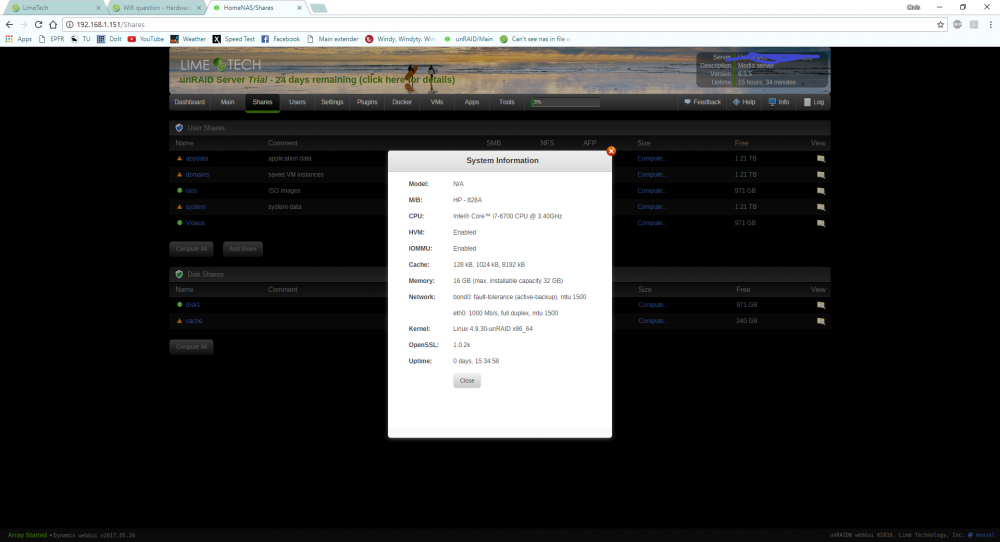
Task: Browse Videos share via folder icon
Action: click(821, 223)
